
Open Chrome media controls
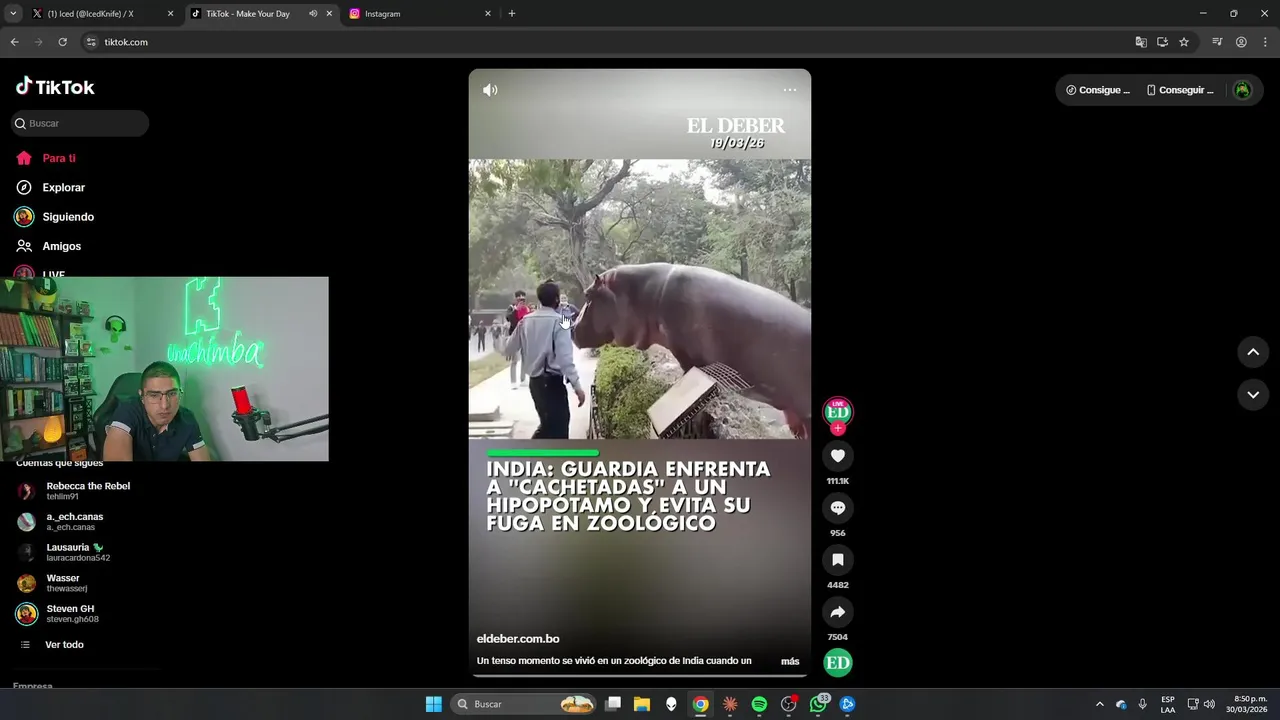[x=1217, y=42]
